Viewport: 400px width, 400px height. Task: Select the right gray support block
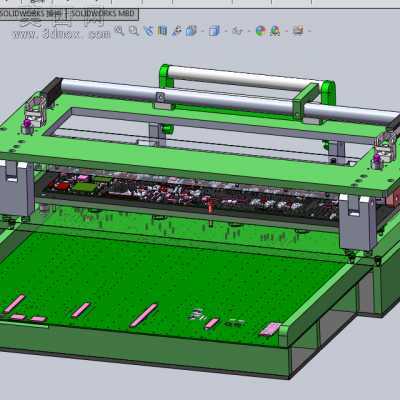[357, 223]
